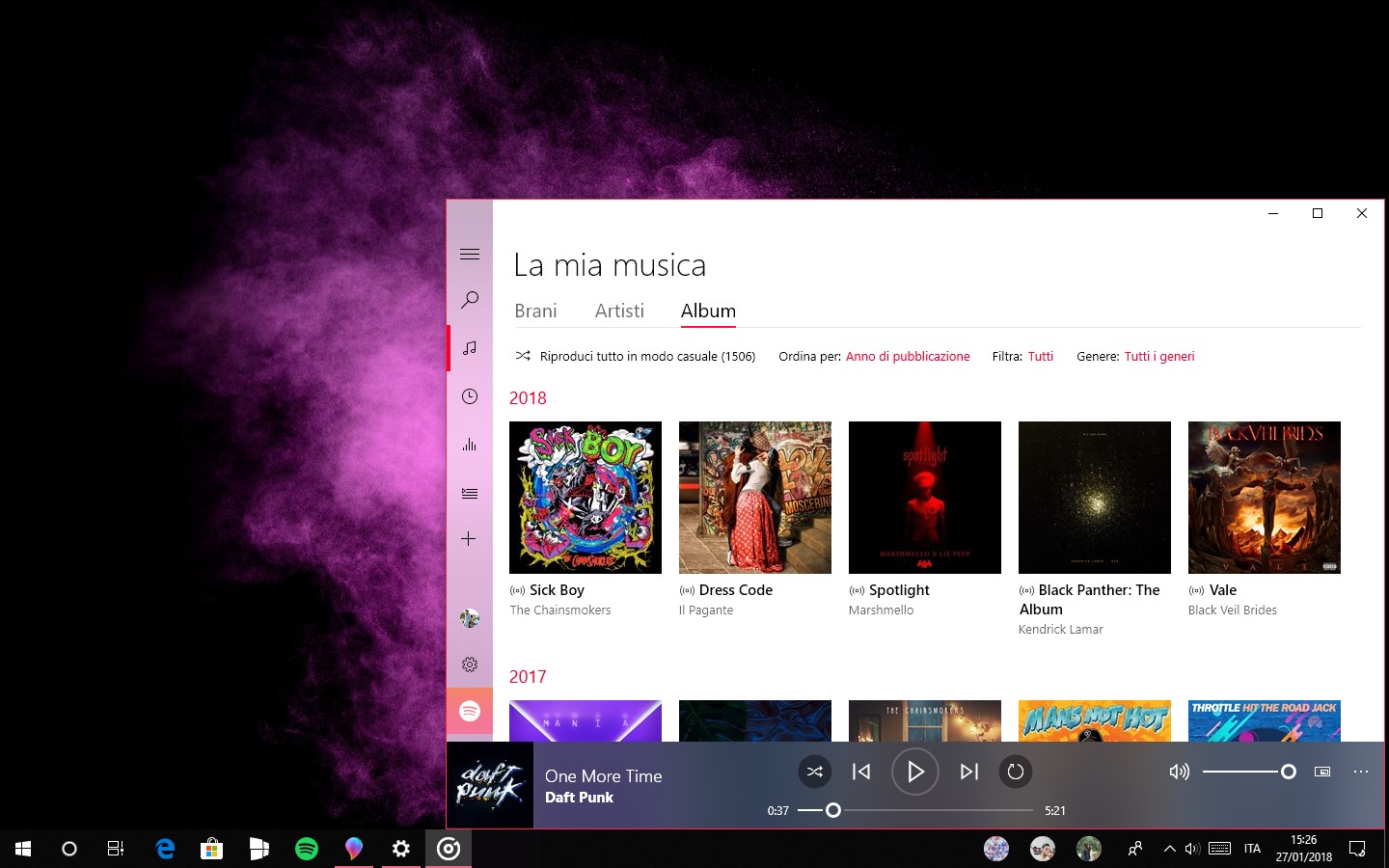Open the Action Center notifications icon

pos(1357,849)
